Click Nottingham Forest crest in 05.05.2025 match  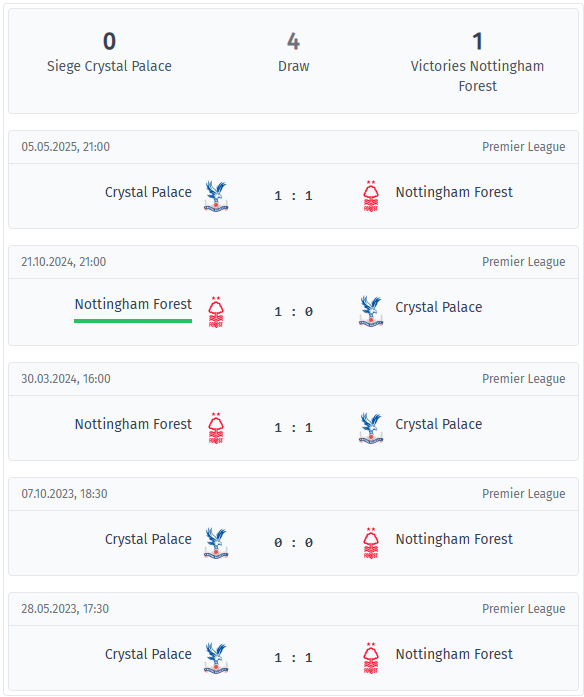[371, 196]
